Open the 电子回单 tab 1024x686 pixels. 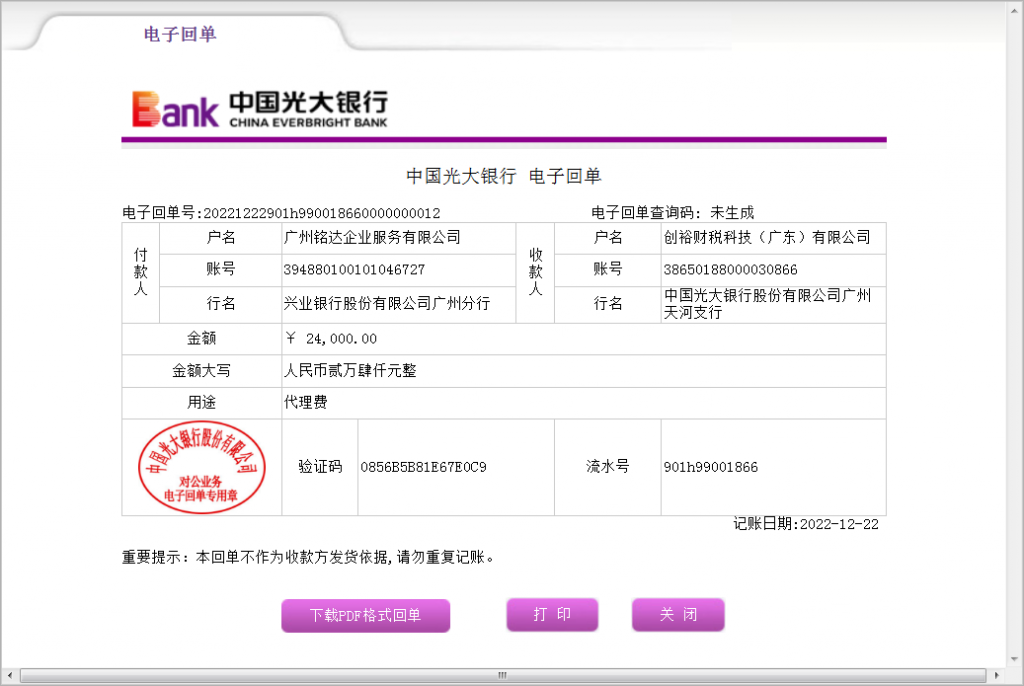pyautogui.click(x=180, y=34)
